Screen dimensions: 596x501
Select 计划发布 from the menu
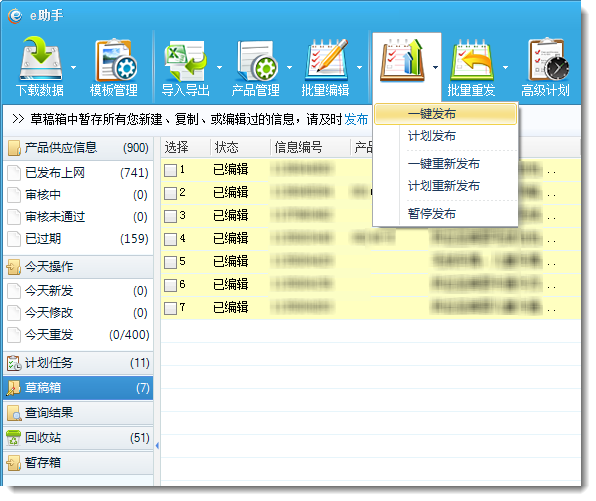[445, 136]
